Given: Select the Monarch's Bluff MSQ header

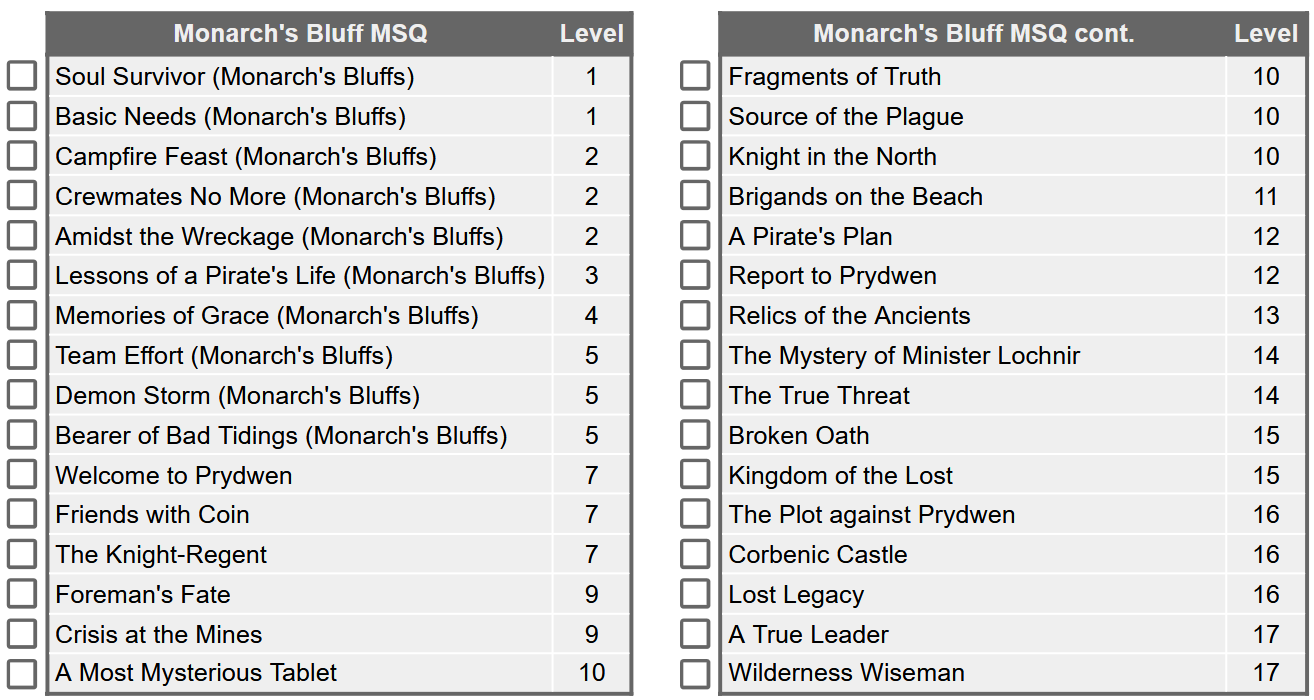Looking at the screenshot, I should 300,32.
